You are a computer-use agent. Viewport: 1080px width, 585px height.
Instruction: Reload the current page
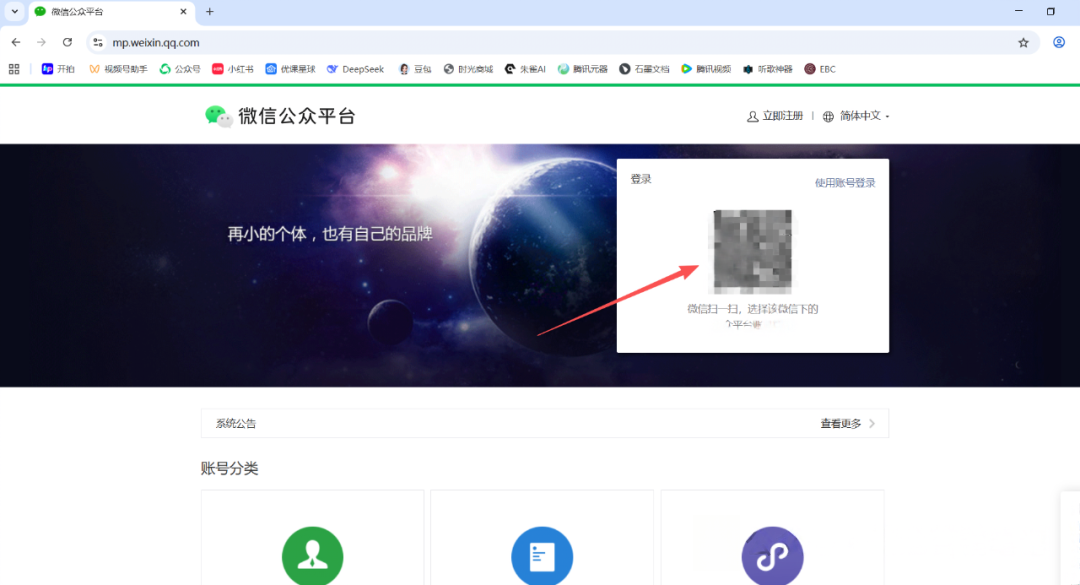tap(67, 43)
